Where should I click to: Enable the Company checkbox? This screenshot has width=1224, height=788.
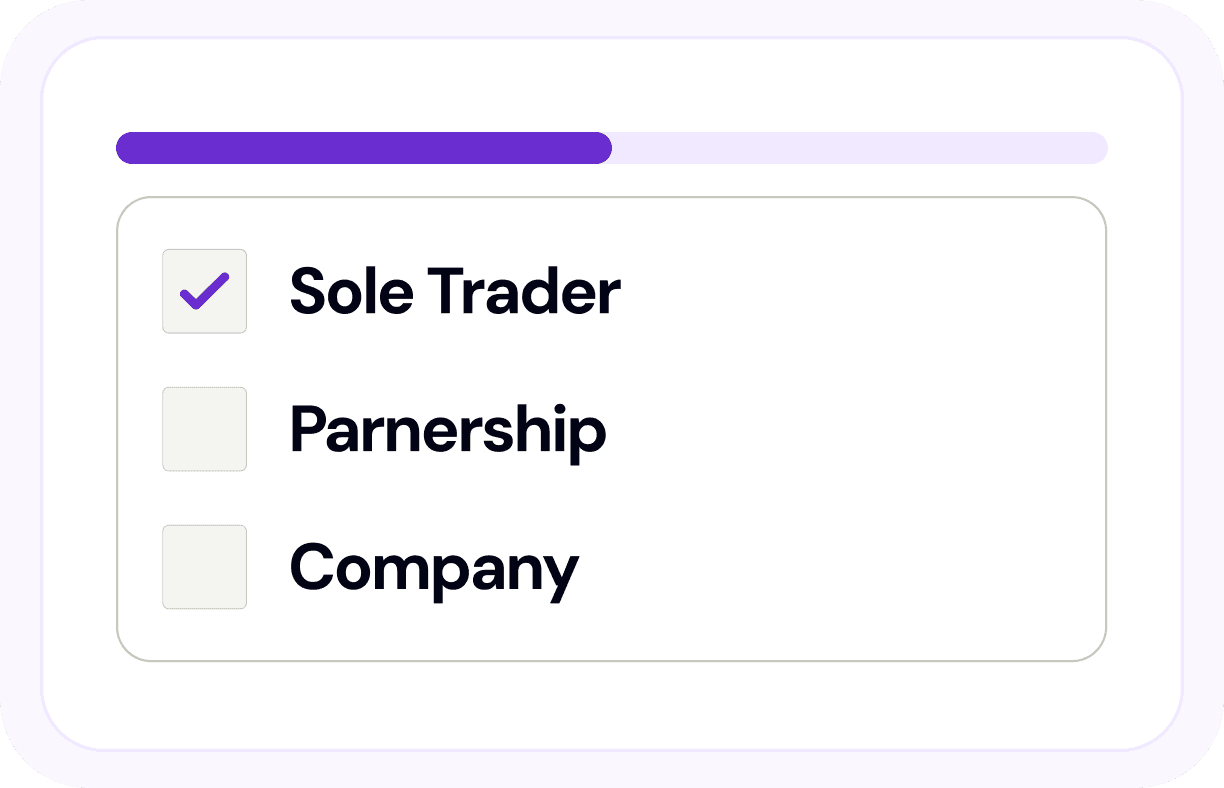click(204, 567)
